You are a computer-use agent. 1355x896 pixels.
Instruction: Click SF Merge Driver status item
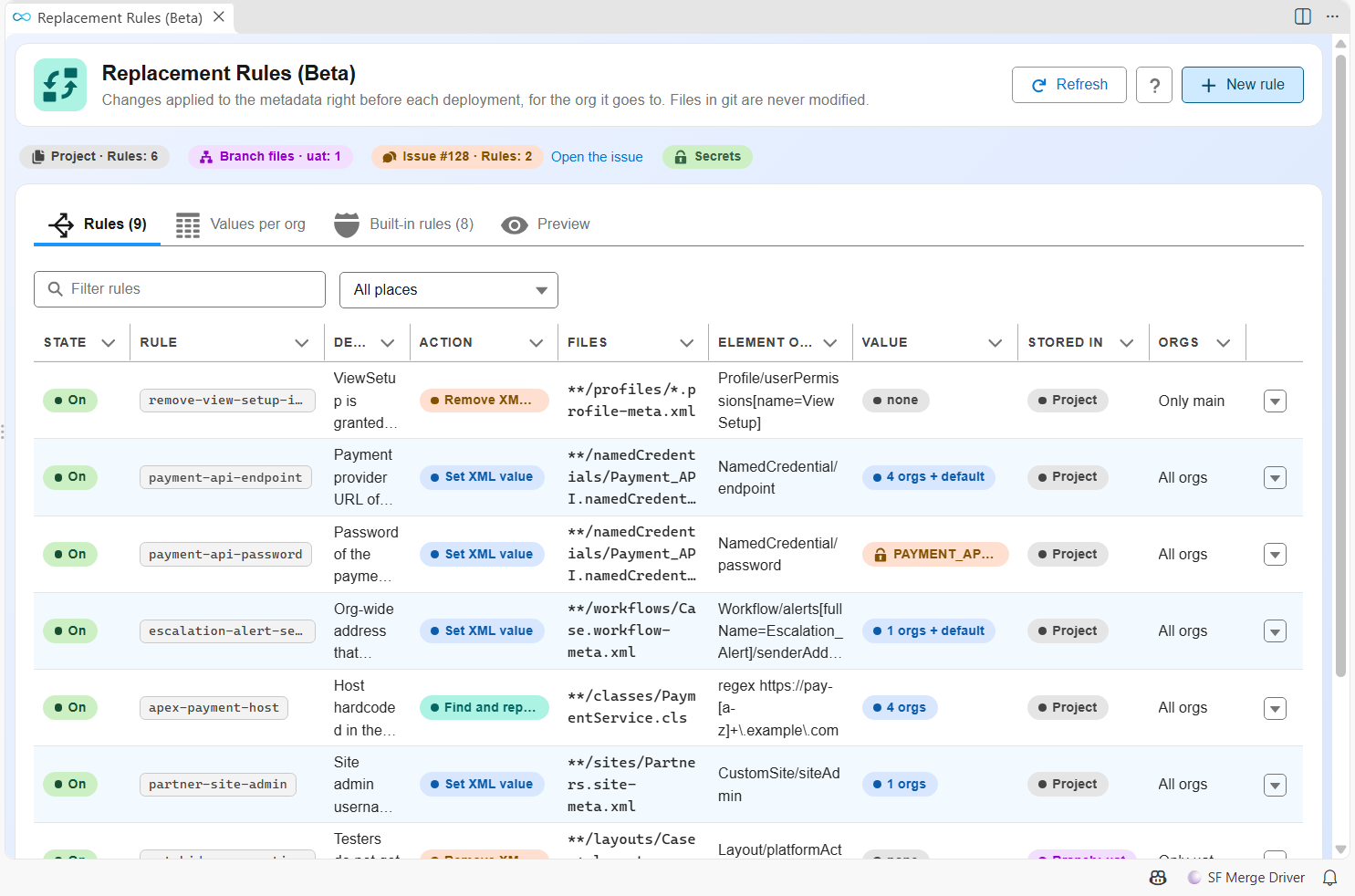(x=1246, y=878)
